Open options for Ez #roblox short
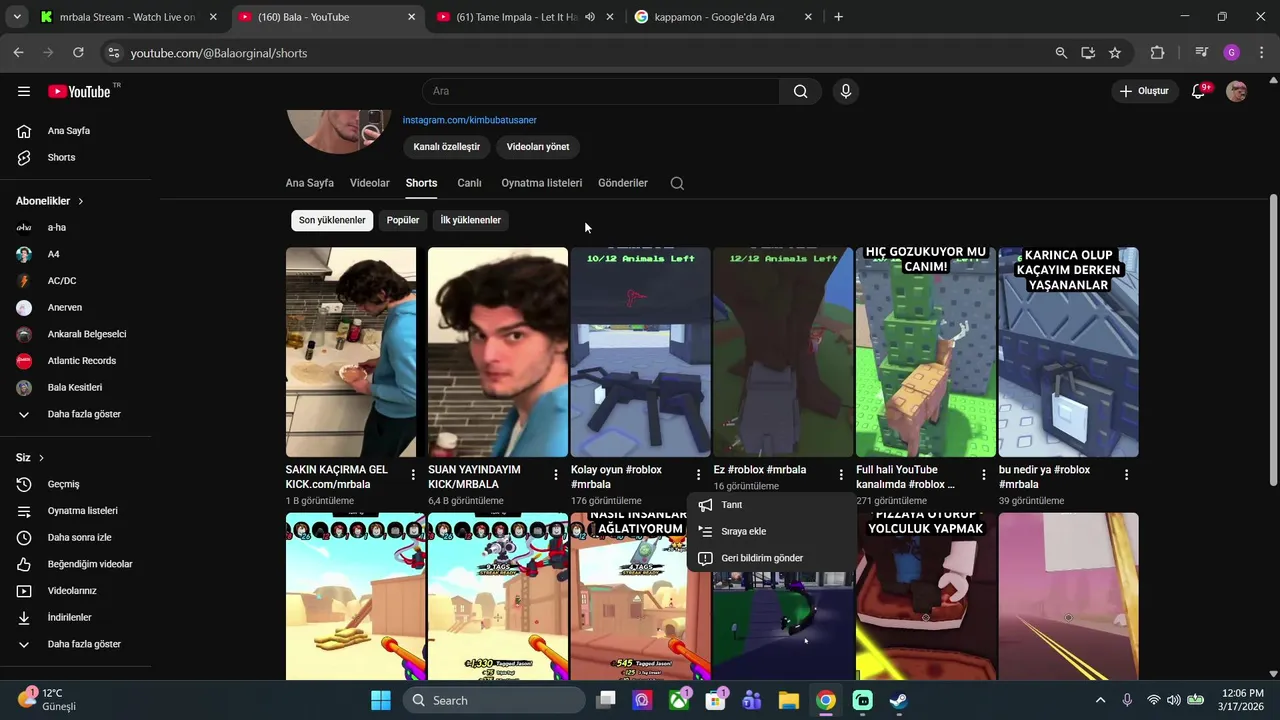This screenshot has width=1280, height=720. click(841, 475)
